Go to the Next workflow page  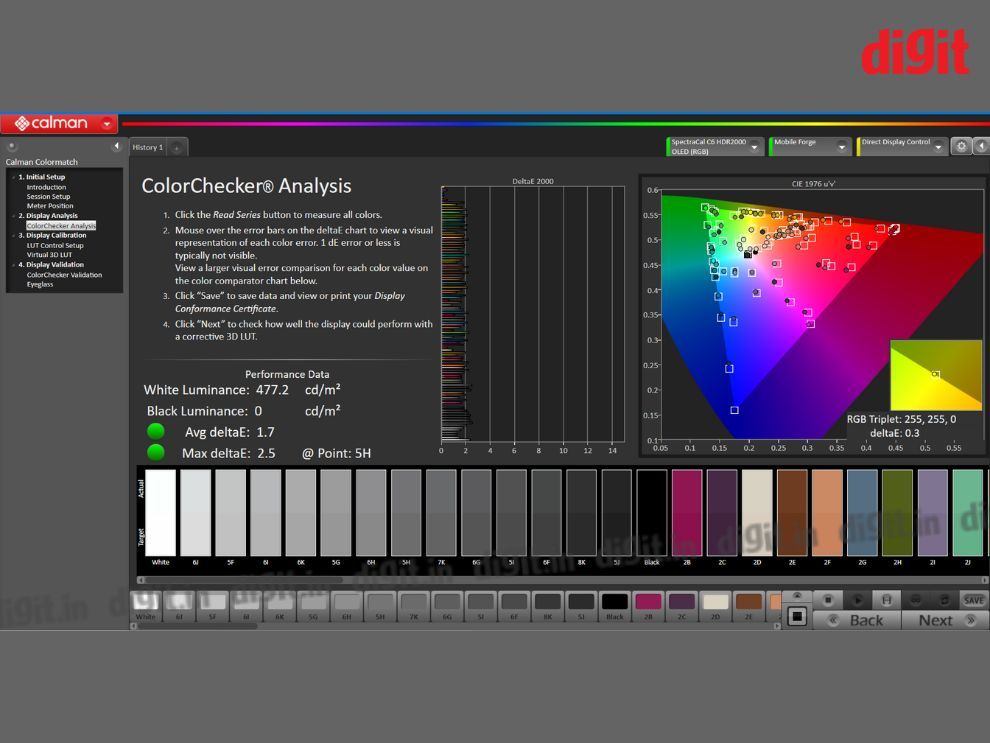945,621
